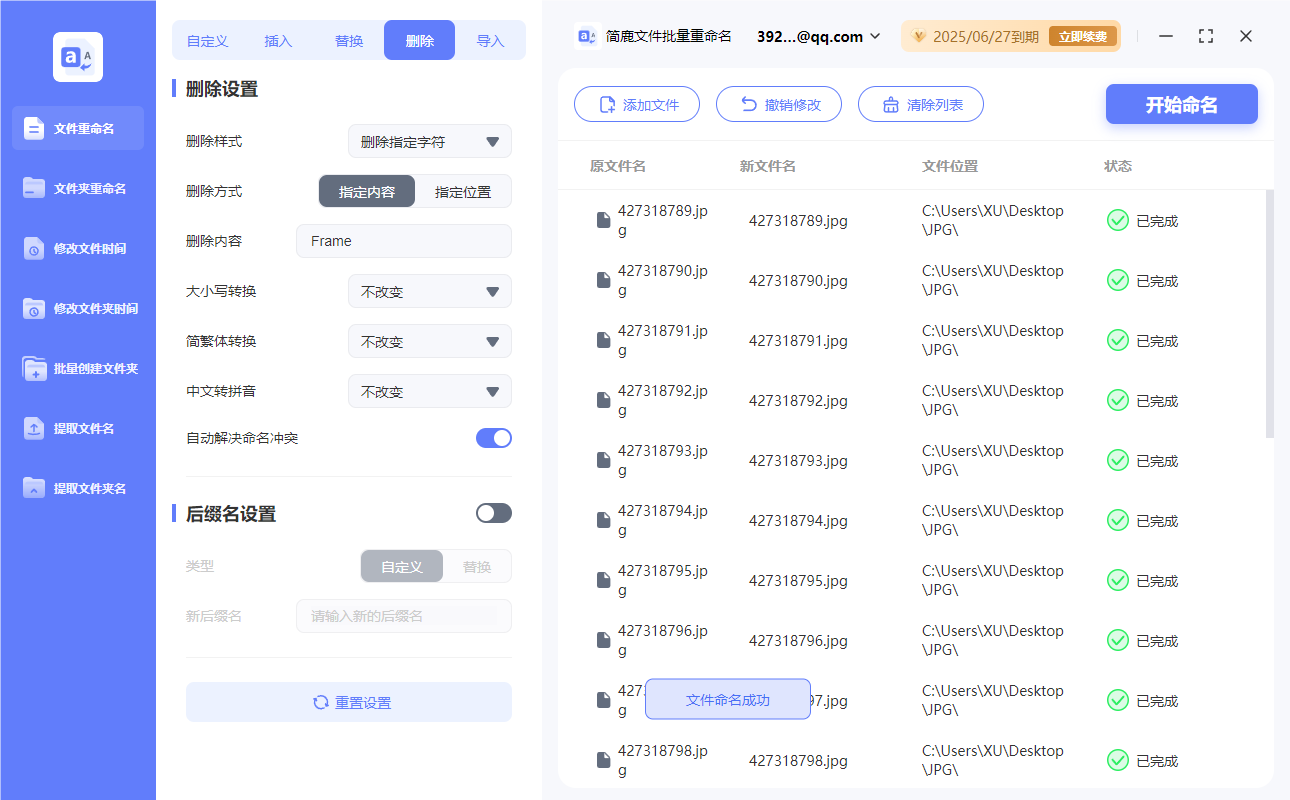1290x800 pixels.
Task: Click the 状态 column header
Action: [x=1118, y=166]
